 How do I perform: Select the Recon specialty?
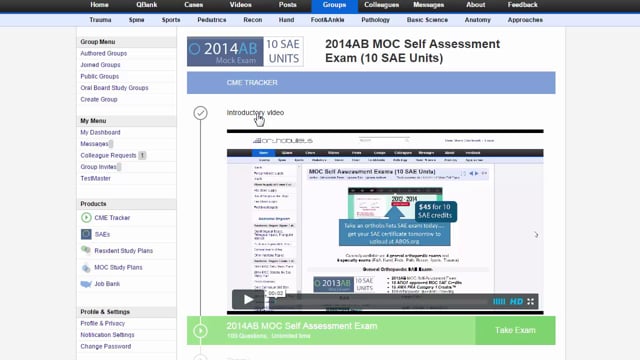click(x=253, y=20)
